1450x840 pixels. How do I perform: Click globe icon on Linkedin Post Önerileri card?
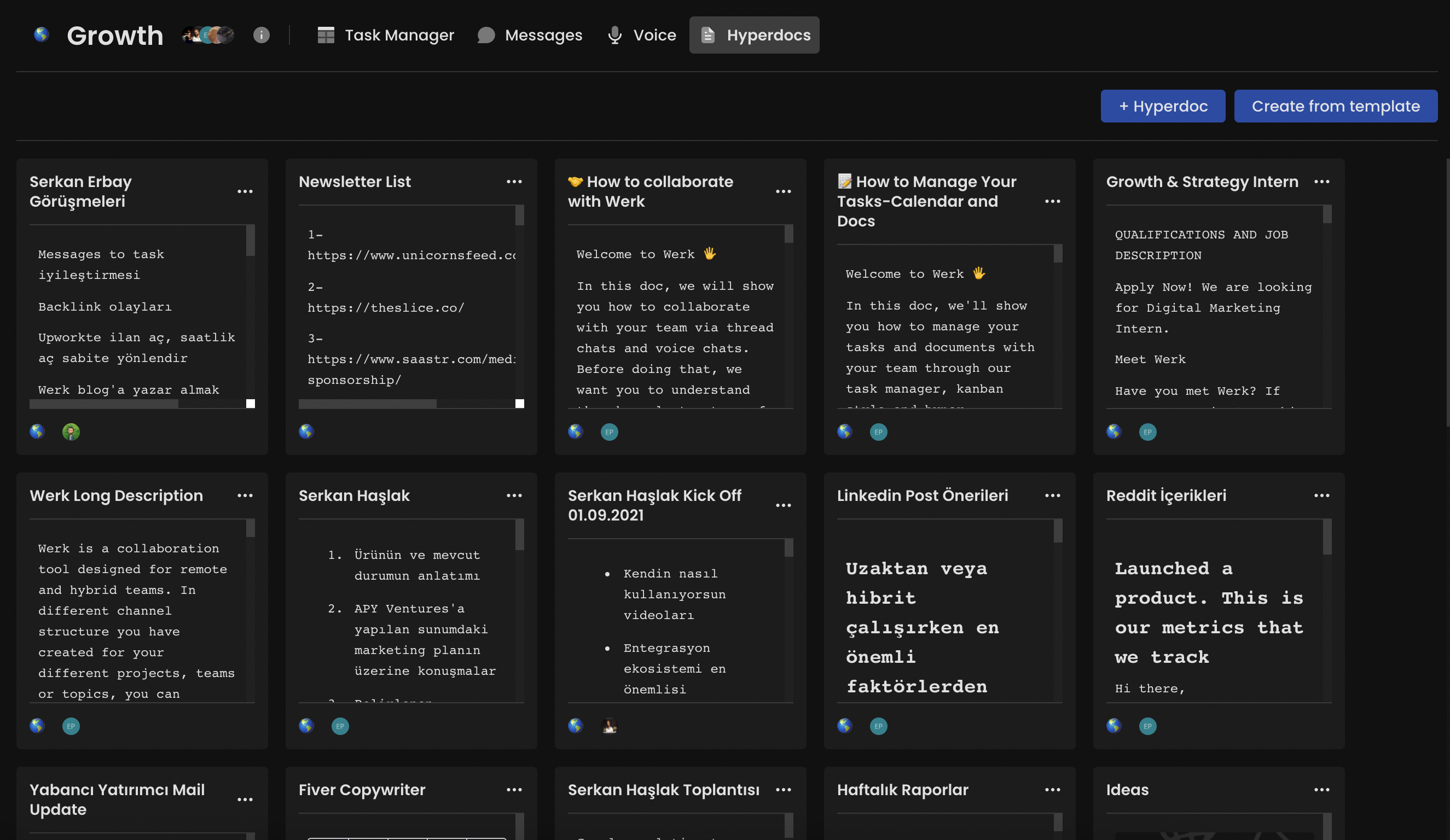point(845,726)
